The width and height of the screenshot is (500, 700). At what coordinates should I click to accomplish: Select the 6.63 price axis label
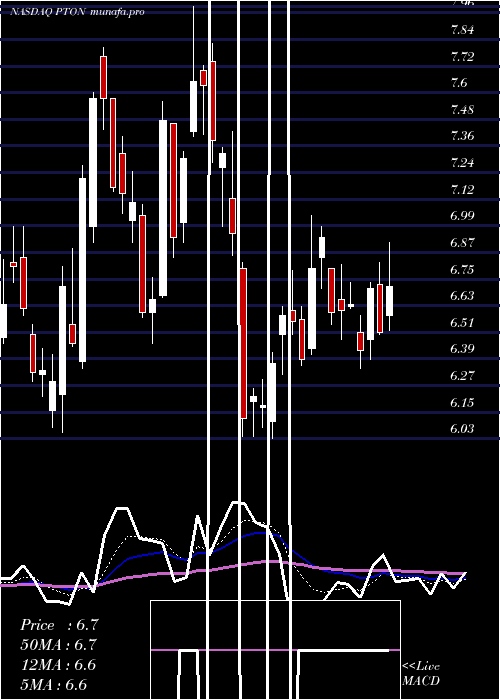coord(462,296)
